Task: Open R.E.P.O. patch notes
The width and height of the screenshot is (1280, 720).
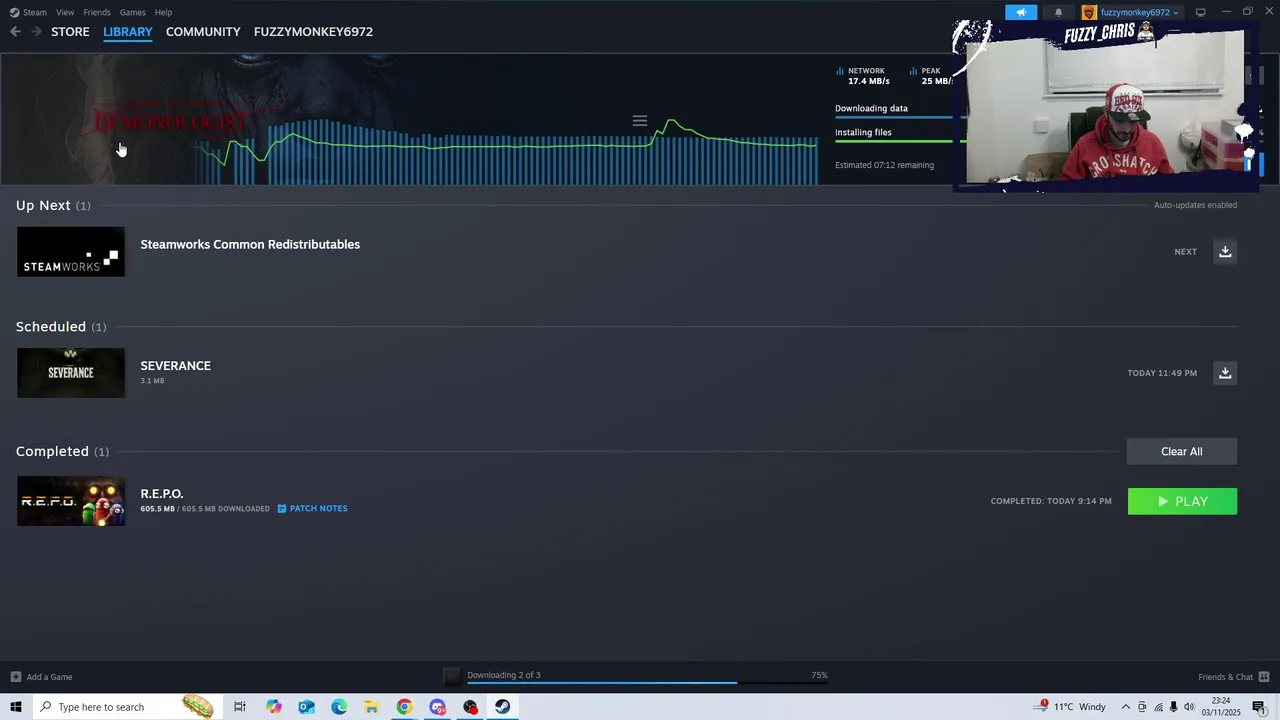Action: (x=312, y=508)
